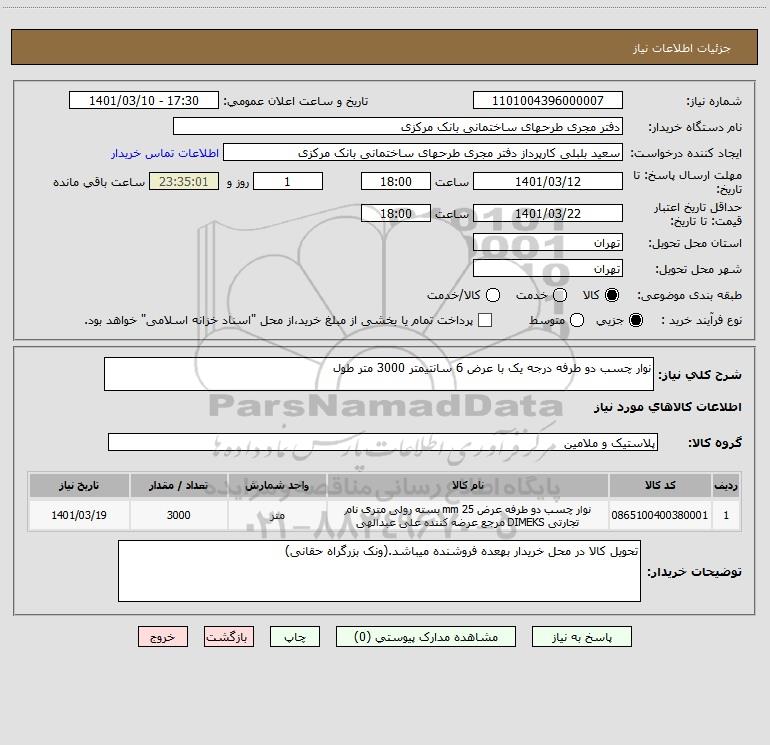This screenshot has width=770, height=745.
Task: Click the need date cell 1401/03/19
Action: point(79,515)
